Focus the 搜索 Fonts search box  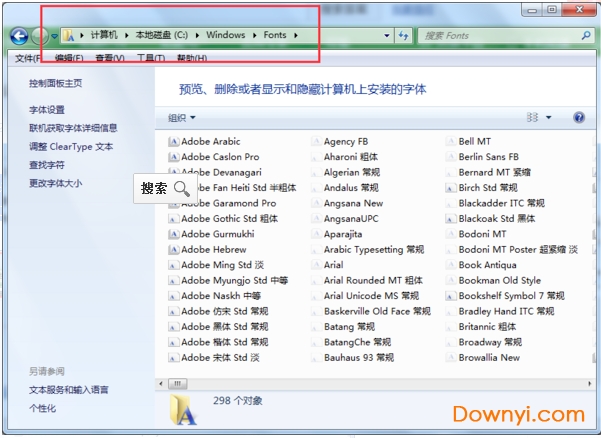pos(506,36)
